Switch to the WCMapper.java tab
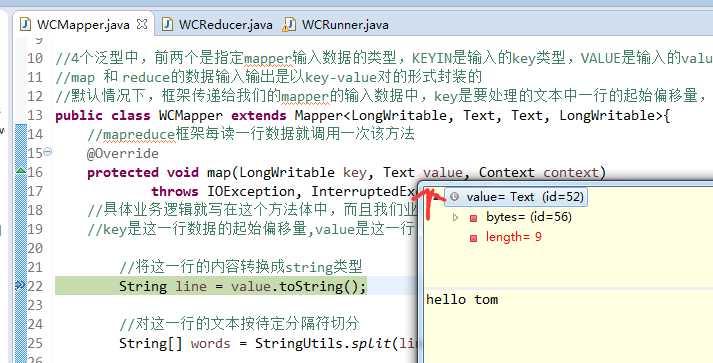The image size is (713, 363). coord(83,25)
